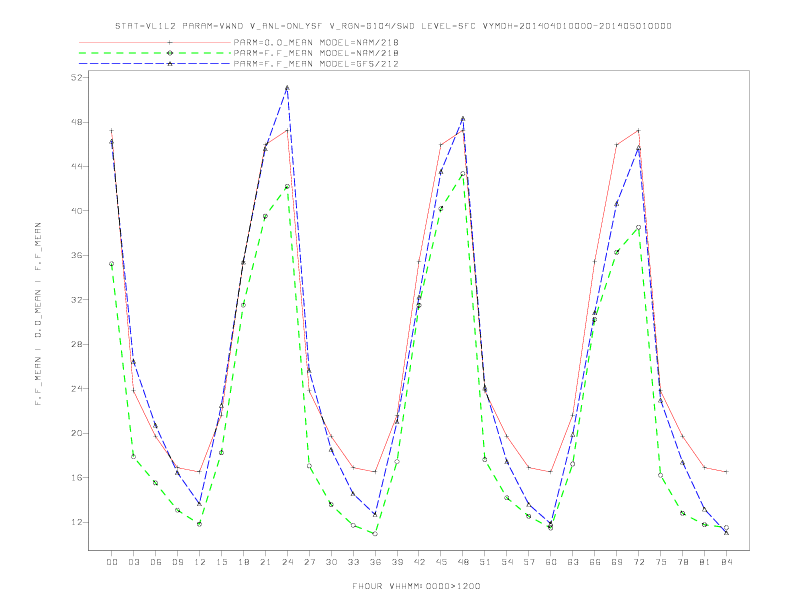Viewport: 792px width, 612px height.
Task: Click green NAM circle data point at hour 00
Action: [x=112, y=264]
